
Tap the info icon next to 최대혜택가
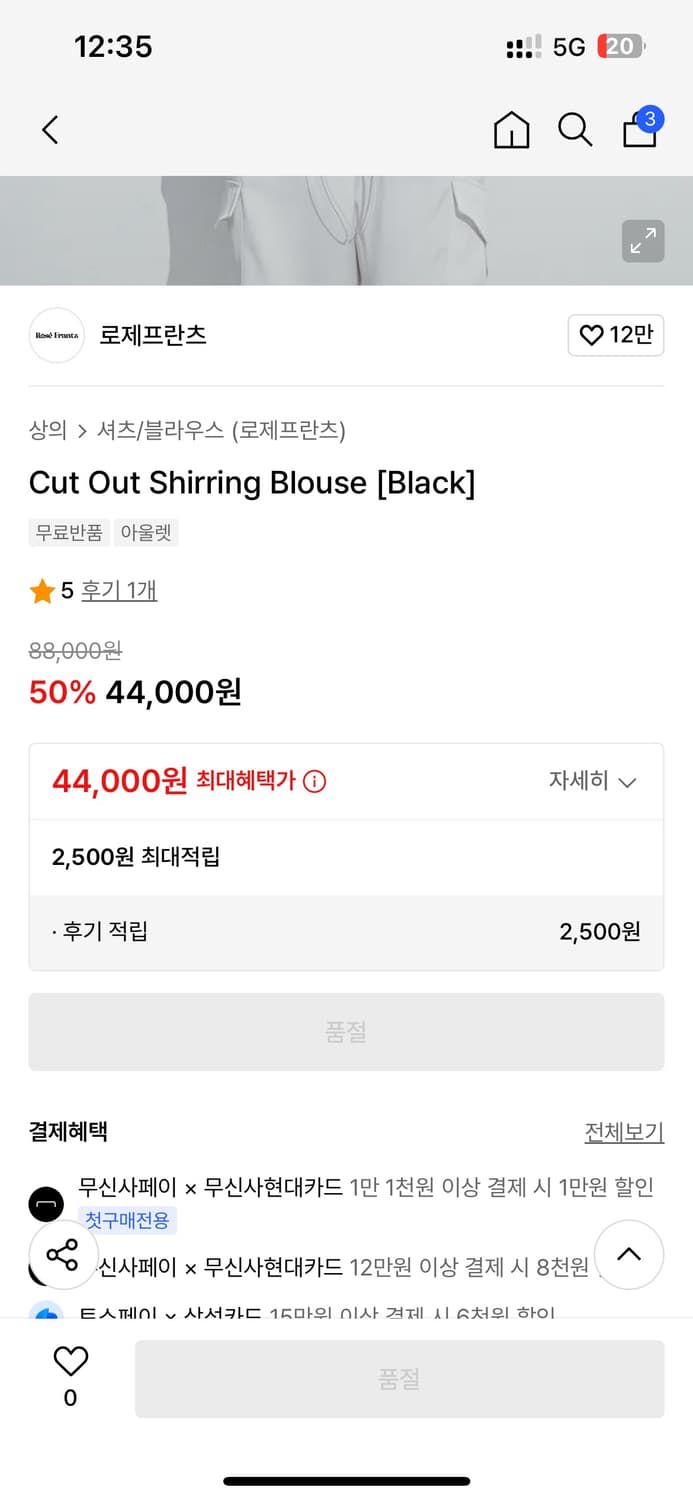(314, 781)
